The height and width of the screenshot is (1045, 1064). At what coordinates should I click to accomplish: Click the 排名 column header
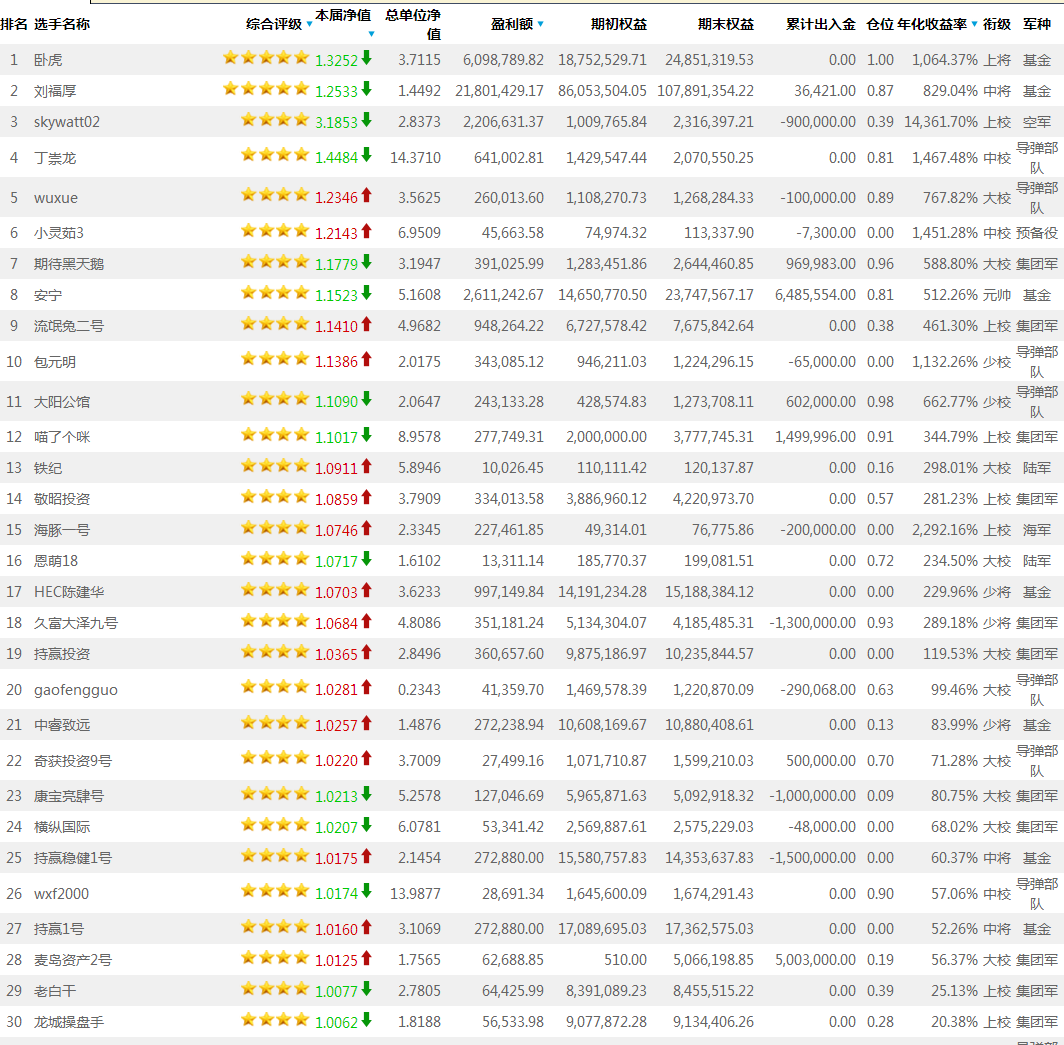pos(14,24)
